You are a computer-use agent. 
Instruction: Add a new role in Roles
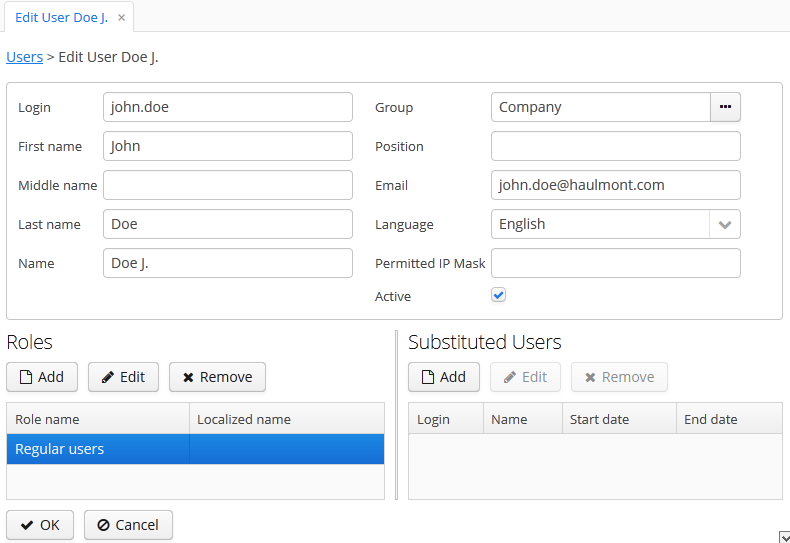(x=41, y=377)
